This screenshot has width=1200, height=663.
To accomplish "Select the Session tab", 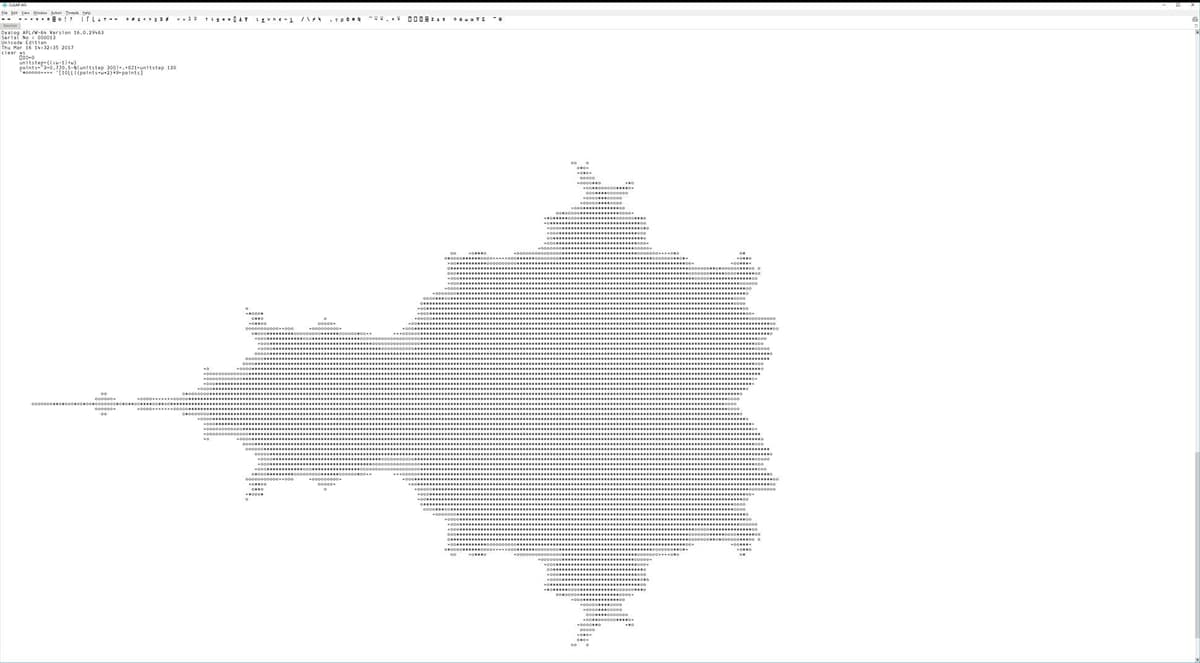I will click(x=10, y=25).
